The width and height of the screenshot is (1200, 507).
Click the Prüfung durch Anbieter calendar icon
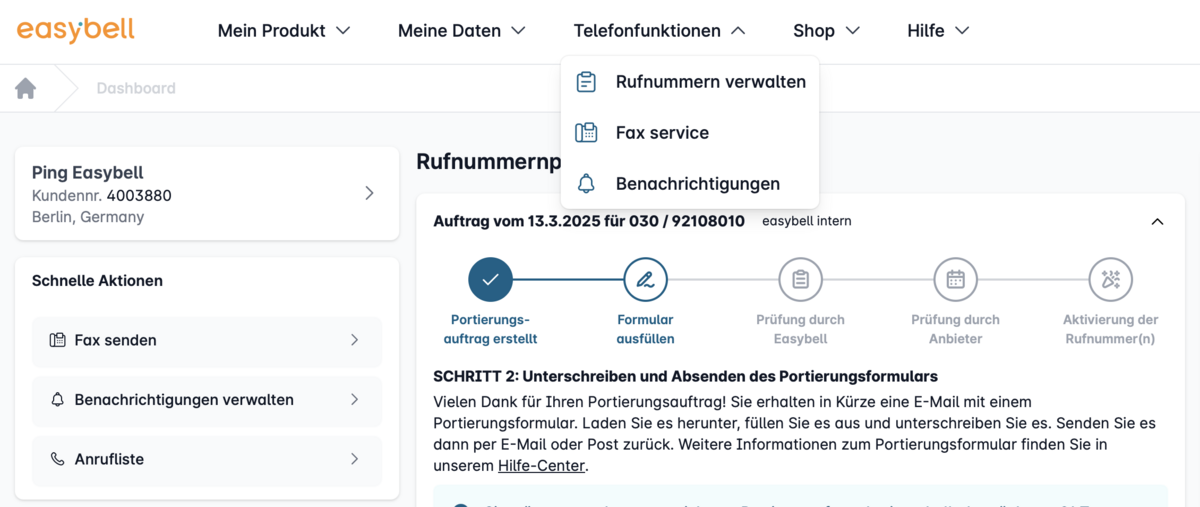[955, 280]
